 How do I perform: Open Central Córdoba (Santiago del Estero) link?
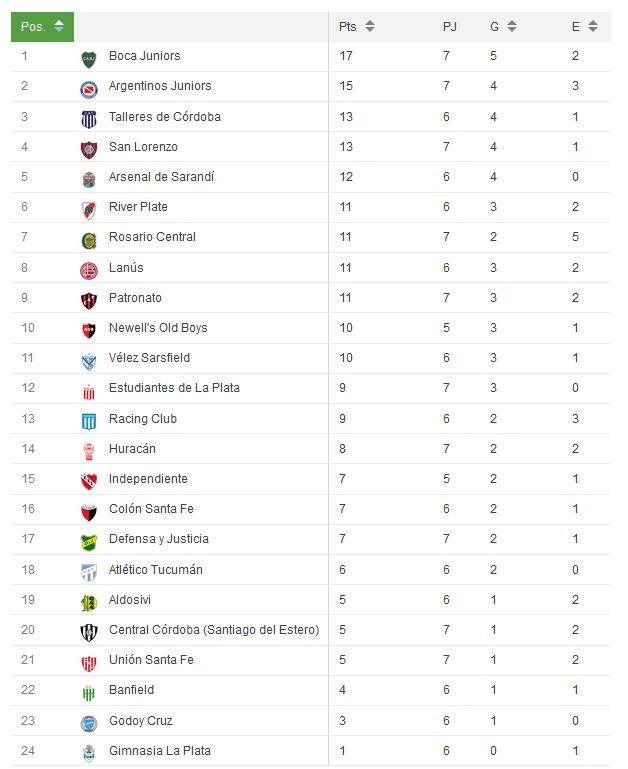pyautogui.click(x=214, y=629)
